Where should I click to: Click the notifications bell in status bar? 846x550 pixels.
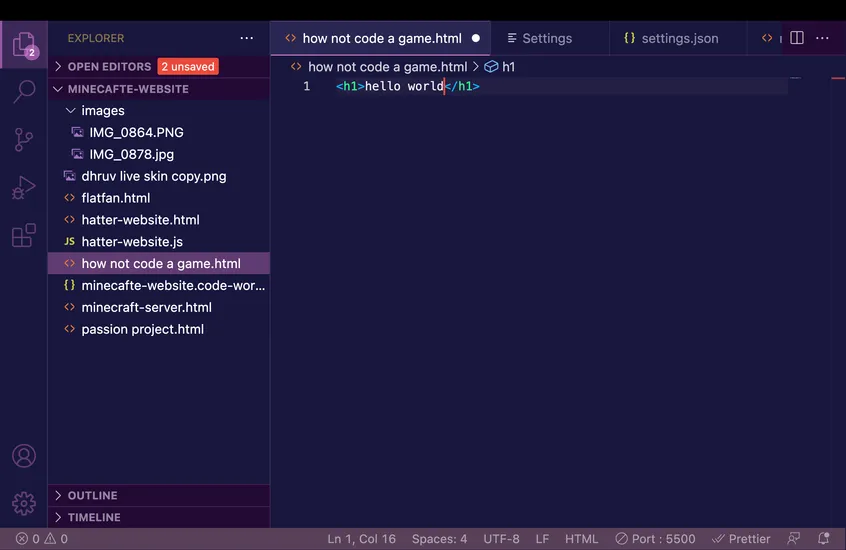click(824, 539)
